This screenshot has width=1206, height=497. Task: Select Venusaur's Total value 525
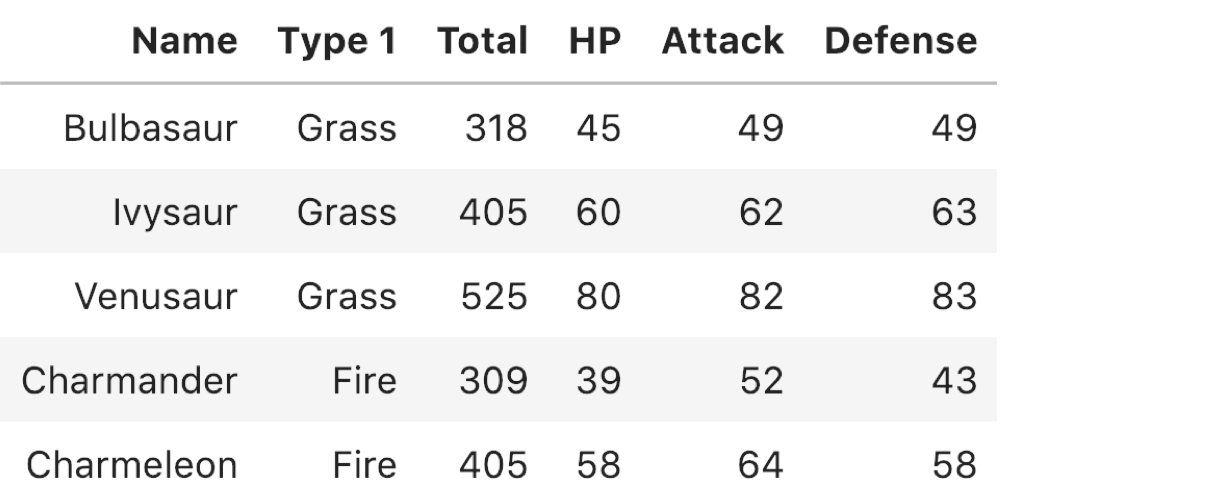(x=493, y=296)
